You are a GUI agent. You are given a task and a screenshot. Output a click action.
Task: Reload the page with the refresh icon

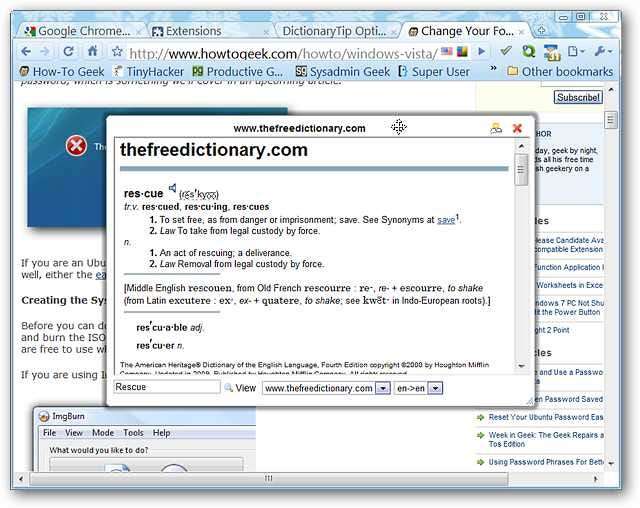[x=68, y=51]
